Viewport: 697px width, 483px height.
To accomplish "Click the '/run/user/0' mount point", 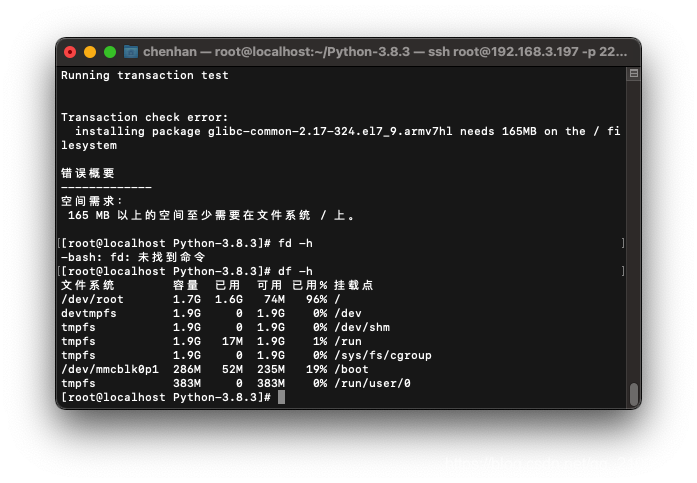I will 372,383.
